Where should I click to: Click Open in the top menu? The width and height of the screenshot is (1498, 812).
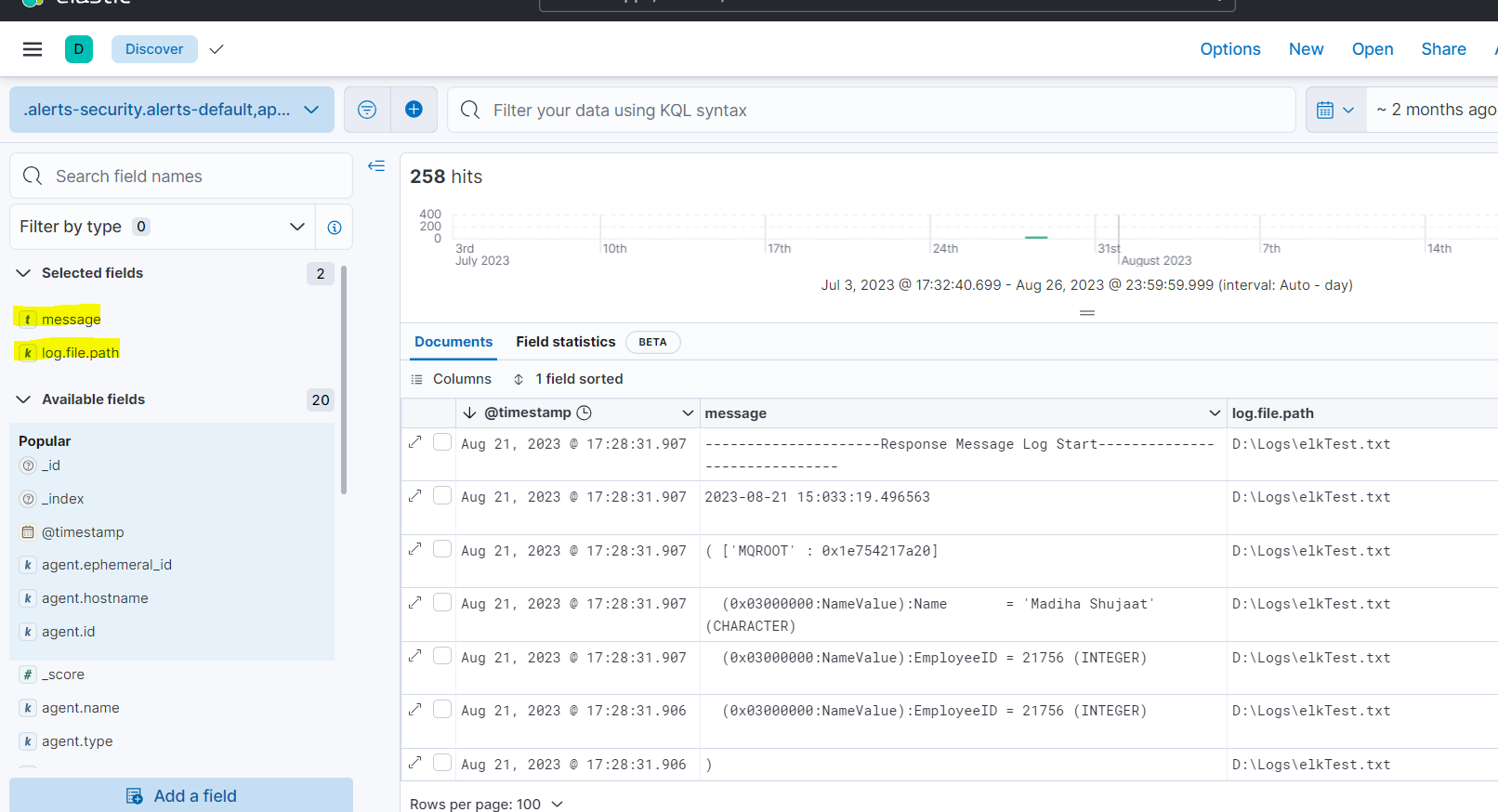(x=1373, y=49)
